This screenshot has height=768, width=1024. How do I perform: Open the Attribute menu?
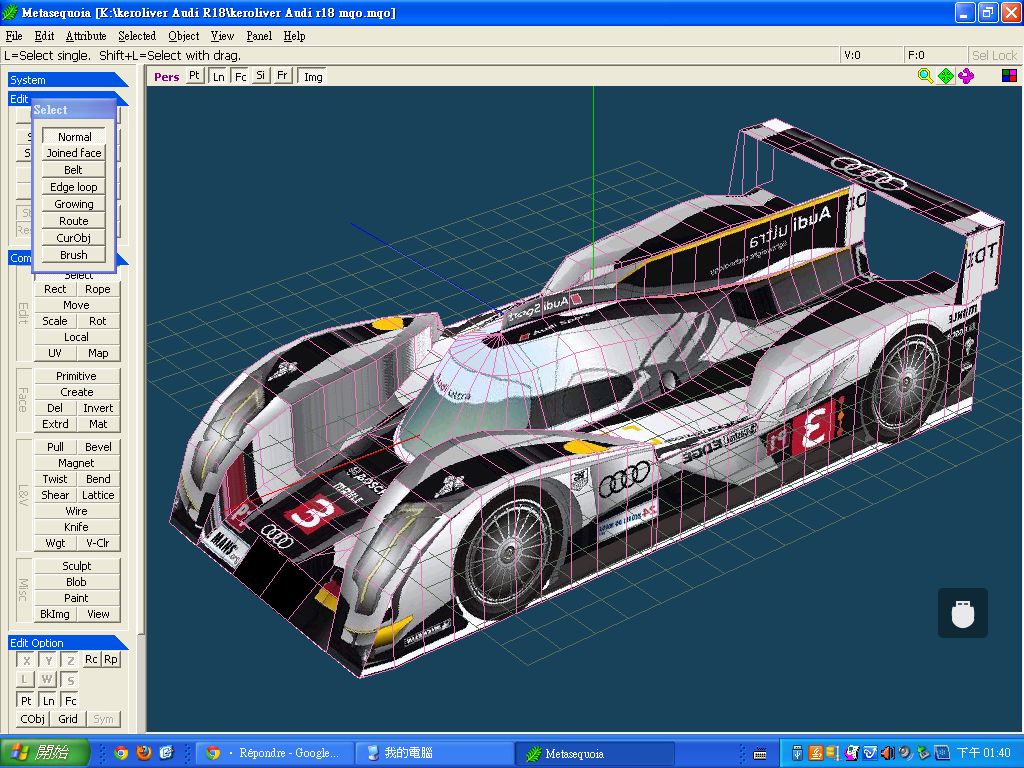click(86, 36)
